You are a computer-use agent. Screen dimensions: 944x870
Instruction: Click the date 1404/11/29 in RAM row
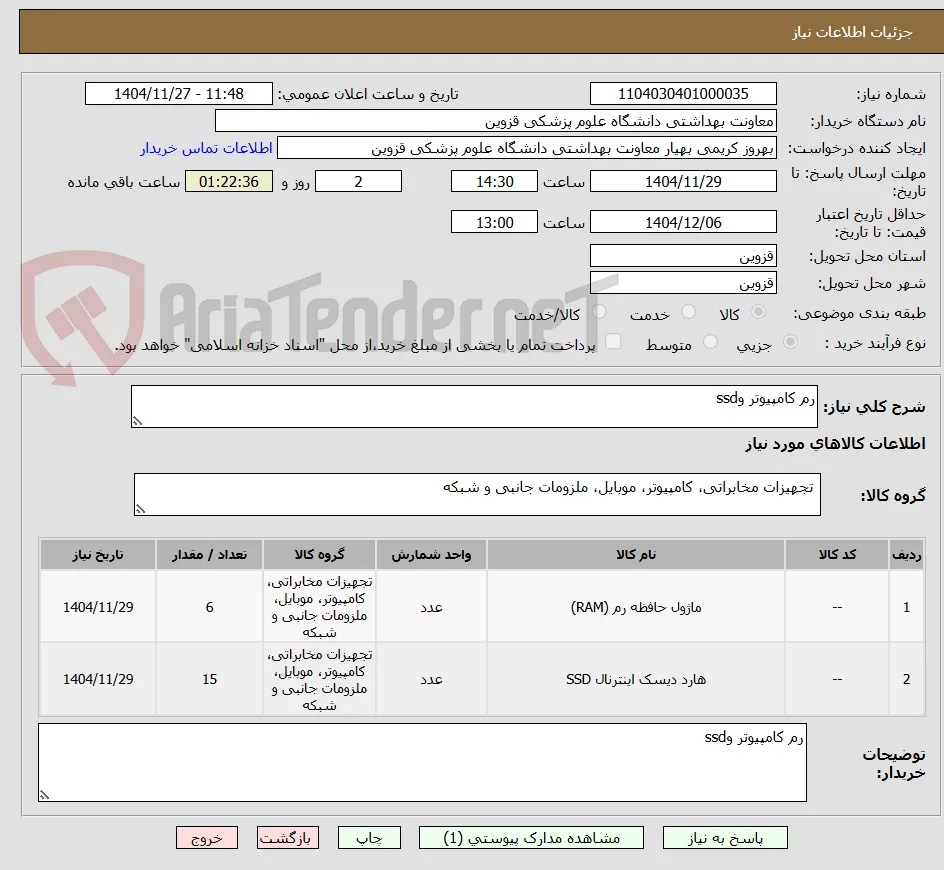pyautogui.click(x=98, y=607)
